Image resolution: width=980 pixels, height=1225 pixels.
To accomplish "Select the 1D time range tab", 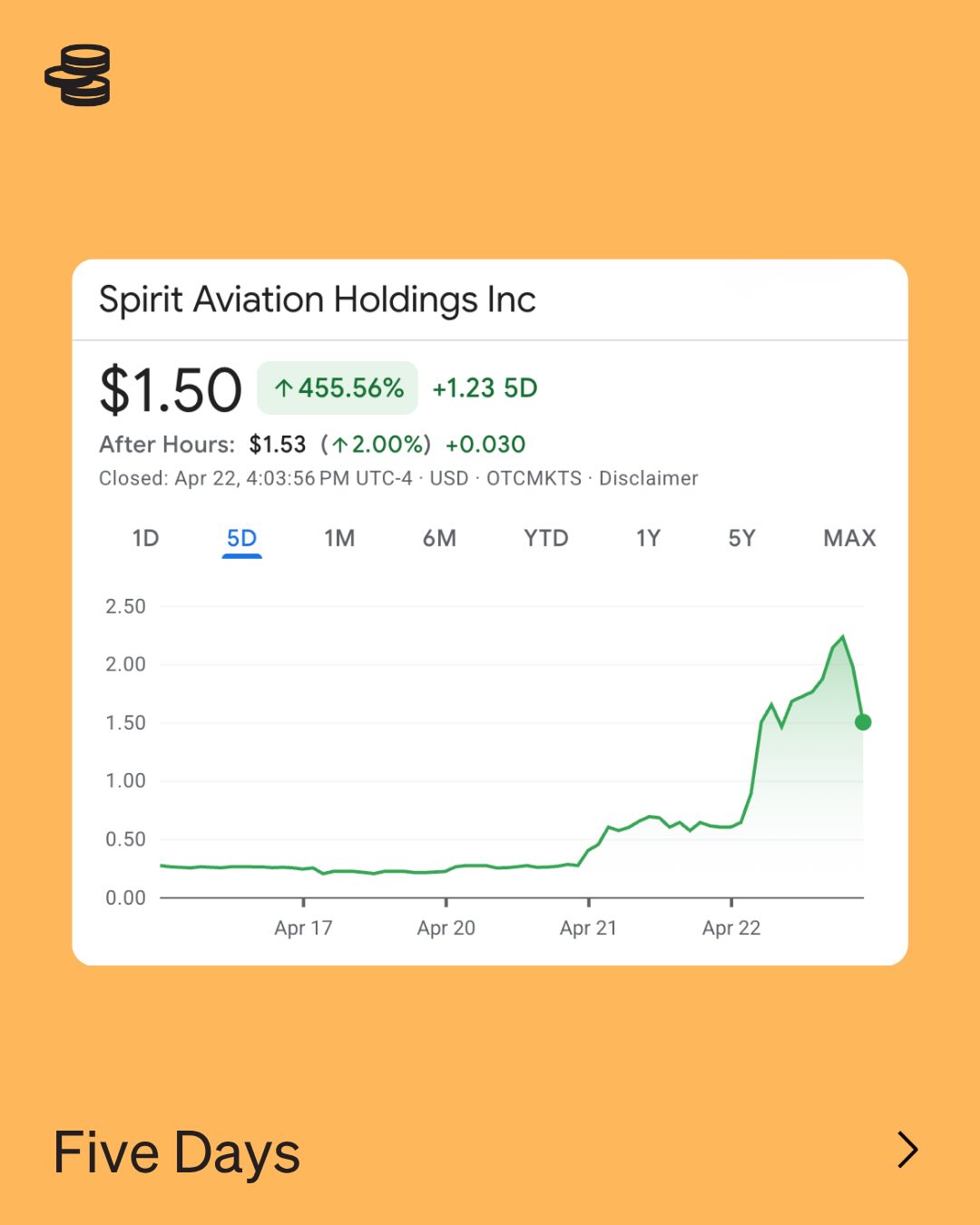I will coord(145,538).
